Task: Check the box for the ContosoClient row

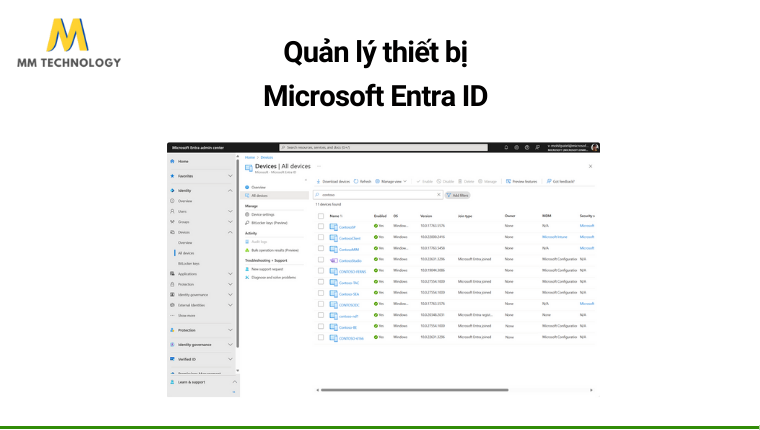Action: pyautogui.click(x=321, y=238)
